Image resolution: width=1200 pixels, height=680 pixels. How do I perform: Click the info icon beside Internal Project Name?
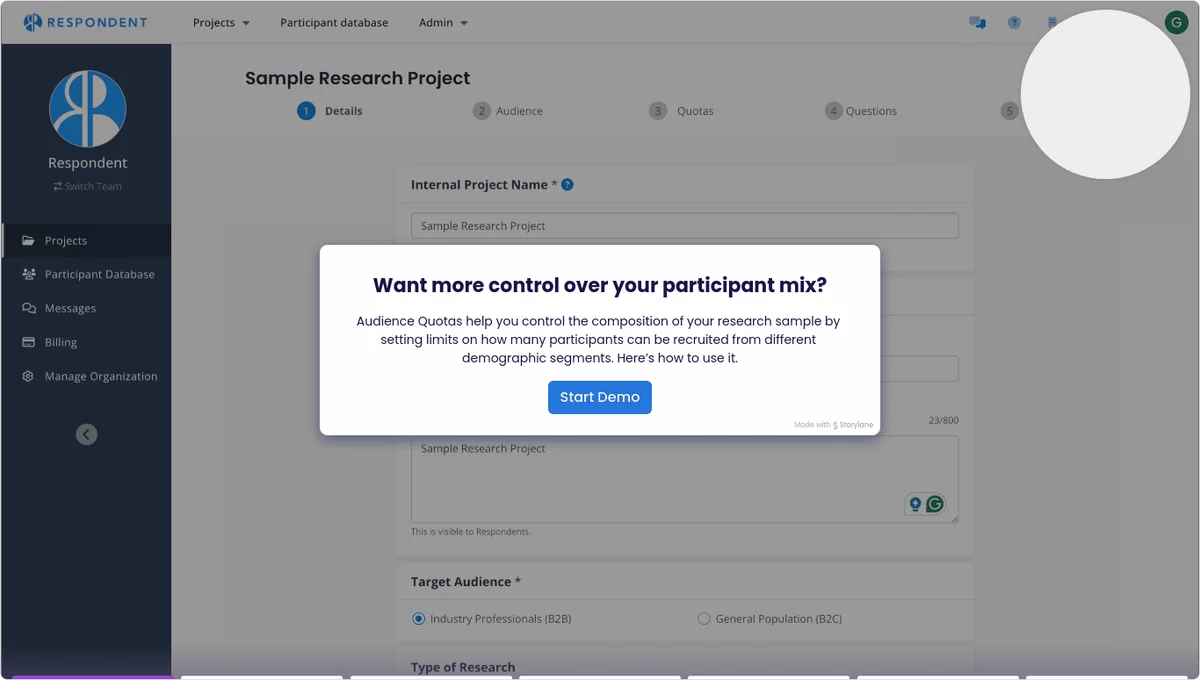point(567,185)
